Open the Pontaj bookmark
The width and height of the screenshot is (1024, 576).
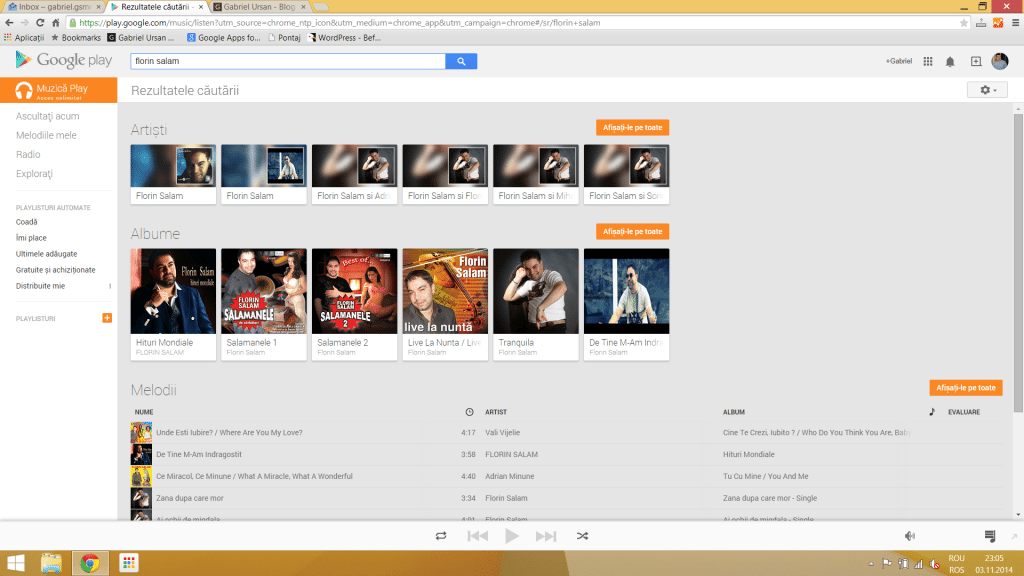click(284, 38)
